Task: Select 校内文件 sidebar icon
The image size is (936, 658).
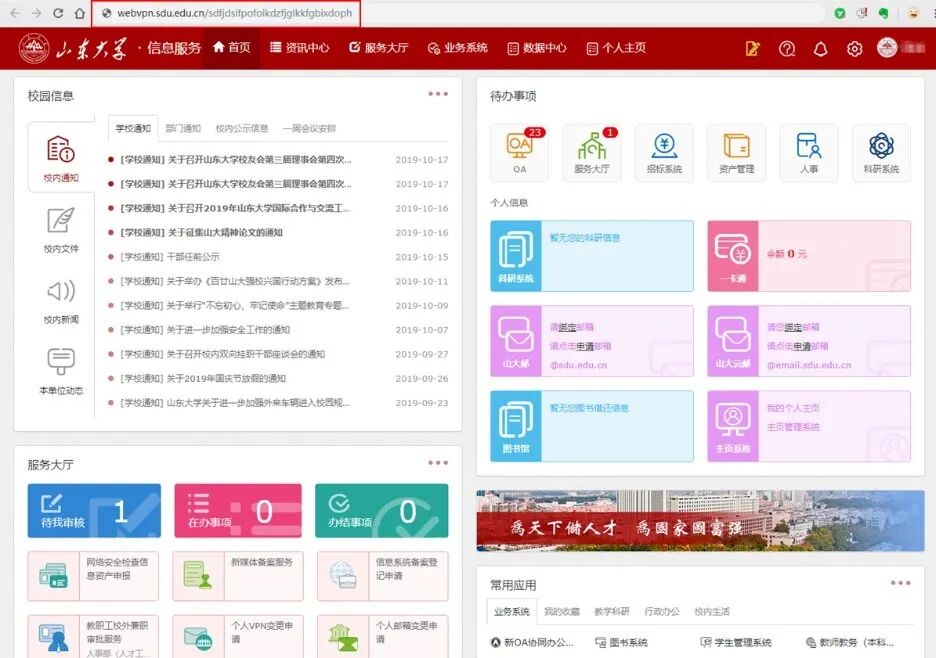Action: point(61,230)
